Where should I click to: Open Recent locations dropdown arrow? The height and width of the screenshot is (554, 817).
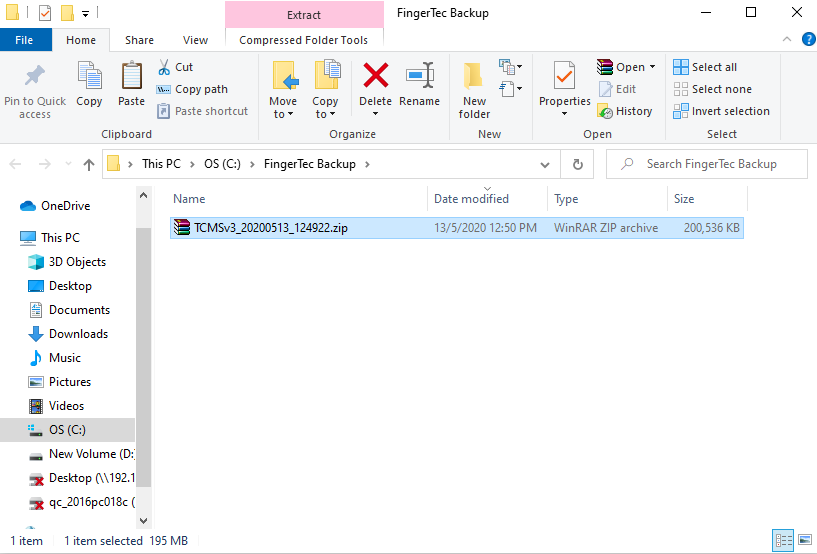(x=68, y=165)
